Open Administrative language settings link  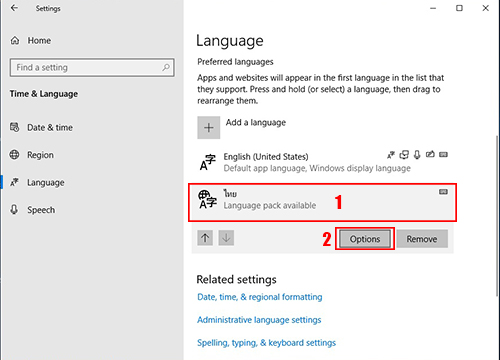pos(259,320)
